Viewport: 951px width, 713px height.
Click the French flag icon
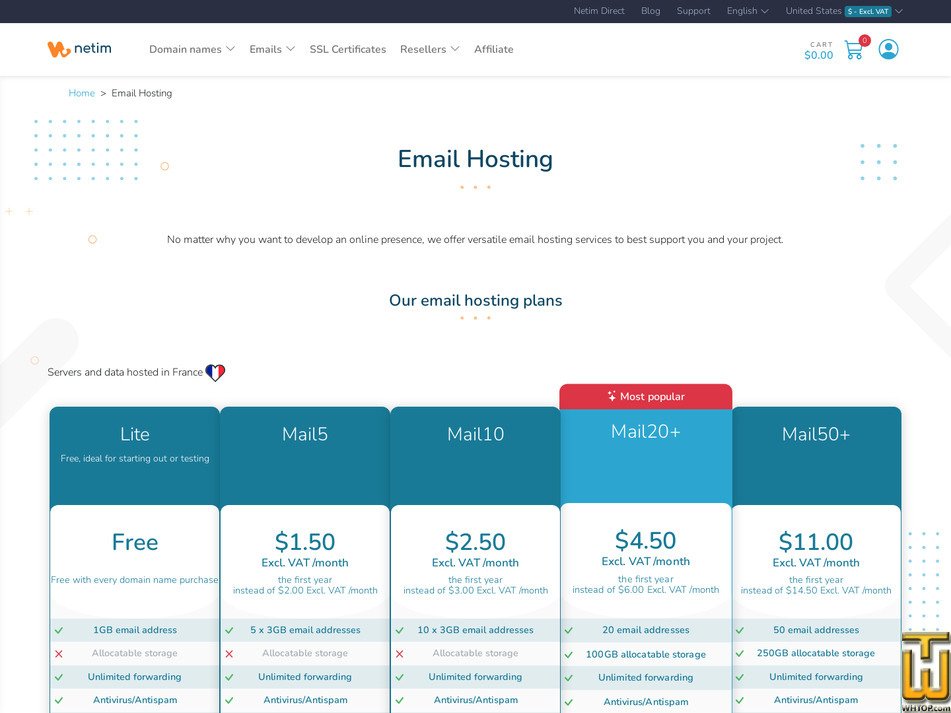(215, 373)
